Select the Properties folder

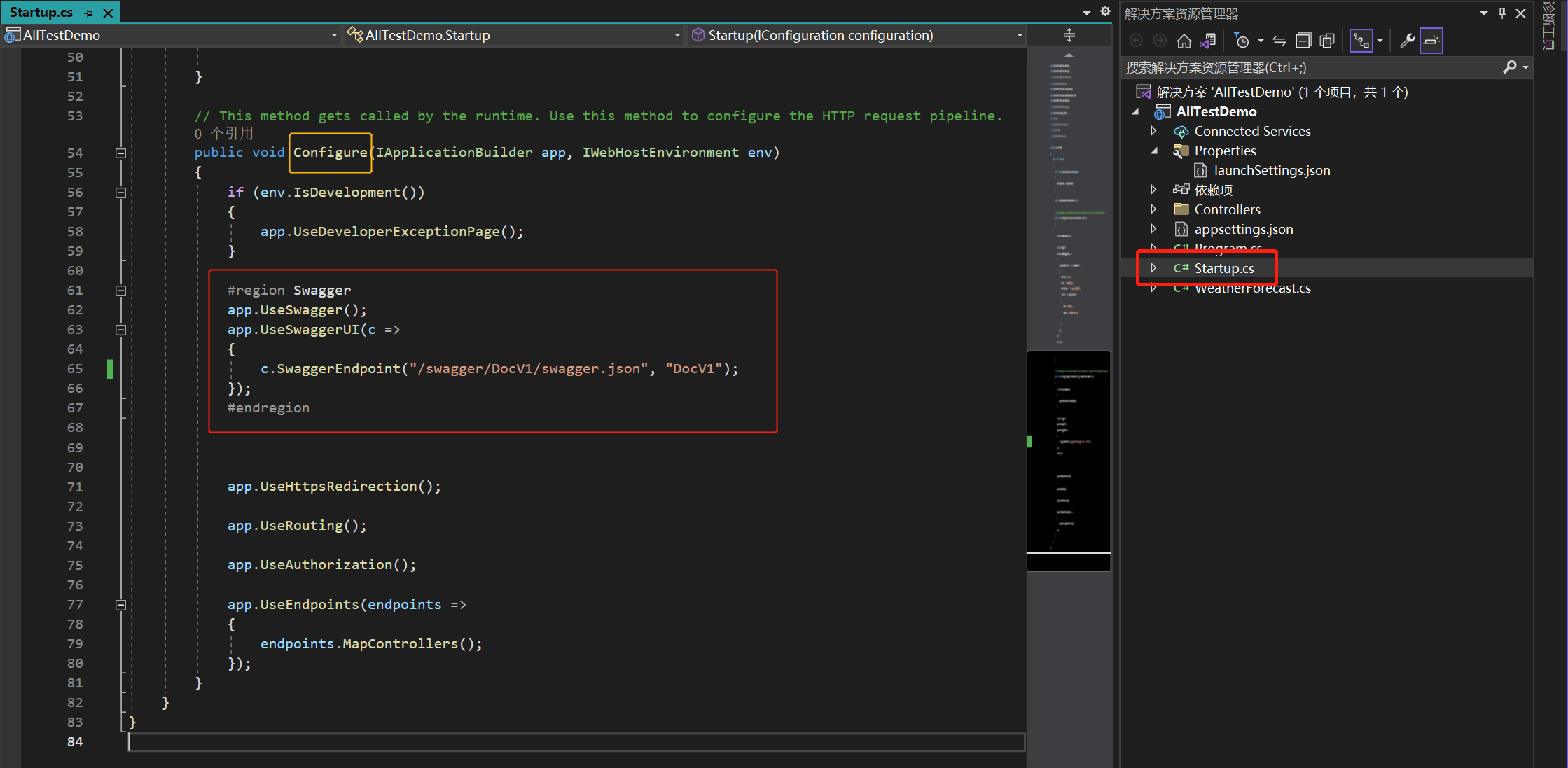(x=1225, y=151)
